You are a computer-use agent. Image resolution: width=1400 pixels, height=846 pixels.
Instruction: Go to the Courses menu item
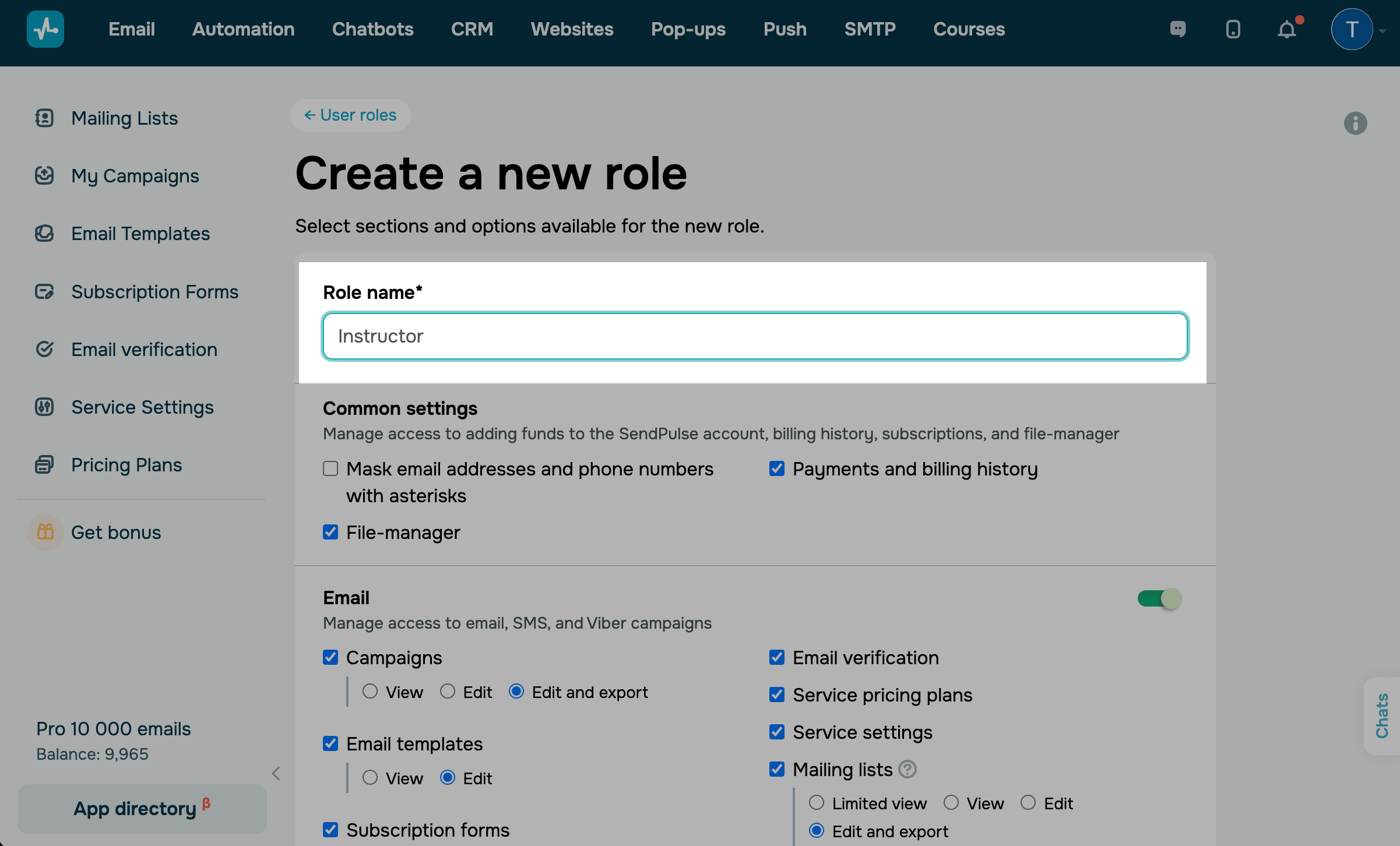[x=969, y=29]
